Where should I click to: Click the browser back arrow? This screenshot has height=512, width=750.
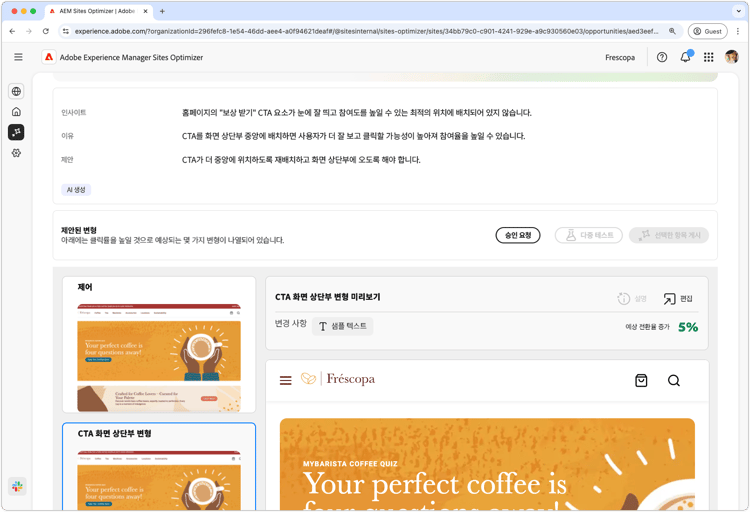point(12,31)
